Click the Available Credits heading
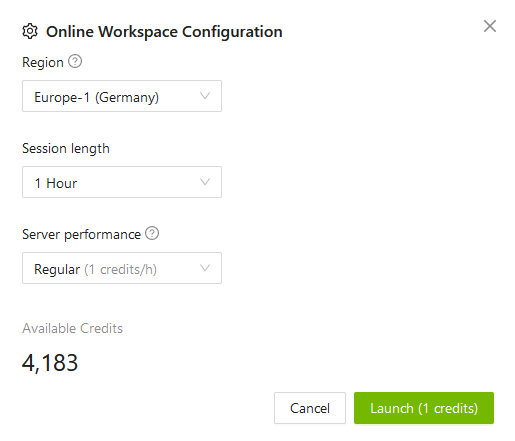The image size is (515, 441). click(72, 329)
